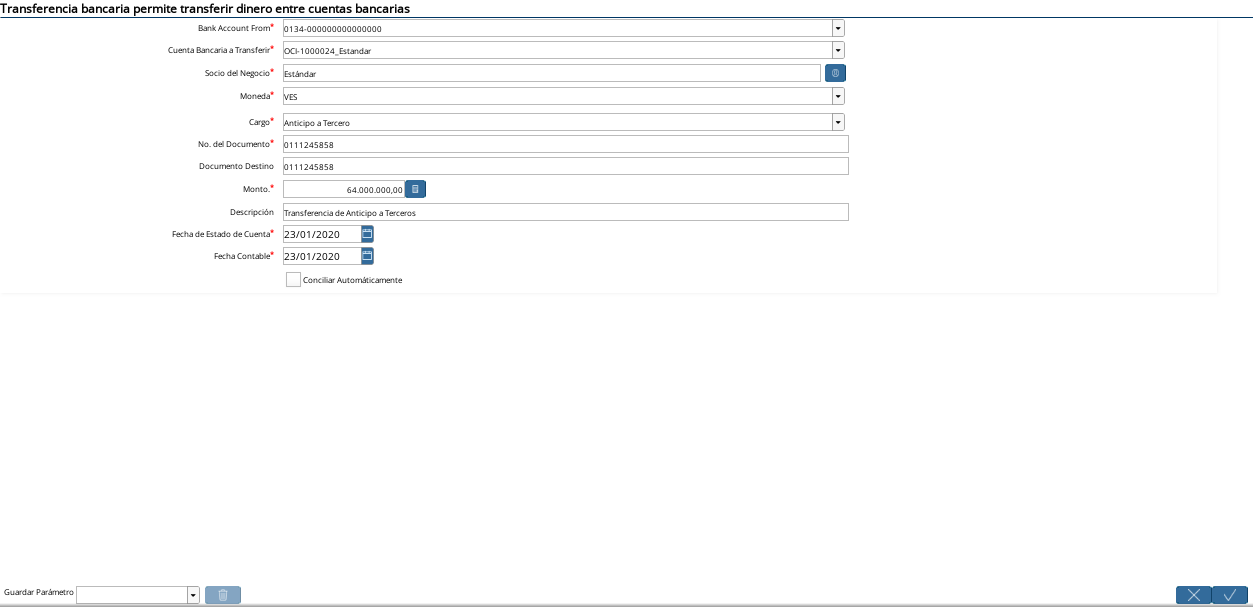This screenshot has height=607, width=1253.
Task: Confirm the transfer with the checkmark button
Action: pos(1230,595)
